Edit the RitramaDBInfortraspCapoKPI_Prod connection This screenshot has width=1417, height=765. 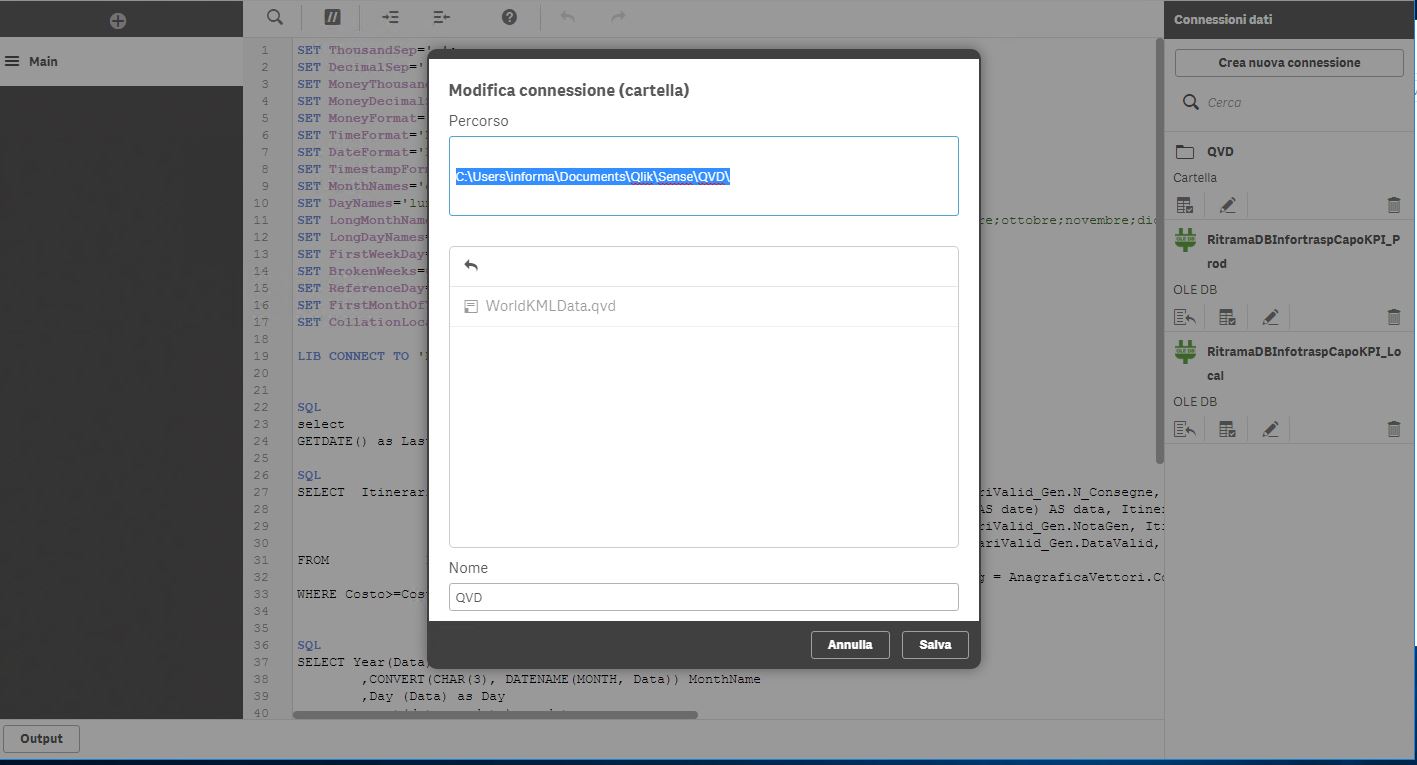[x=1270, y=317]
